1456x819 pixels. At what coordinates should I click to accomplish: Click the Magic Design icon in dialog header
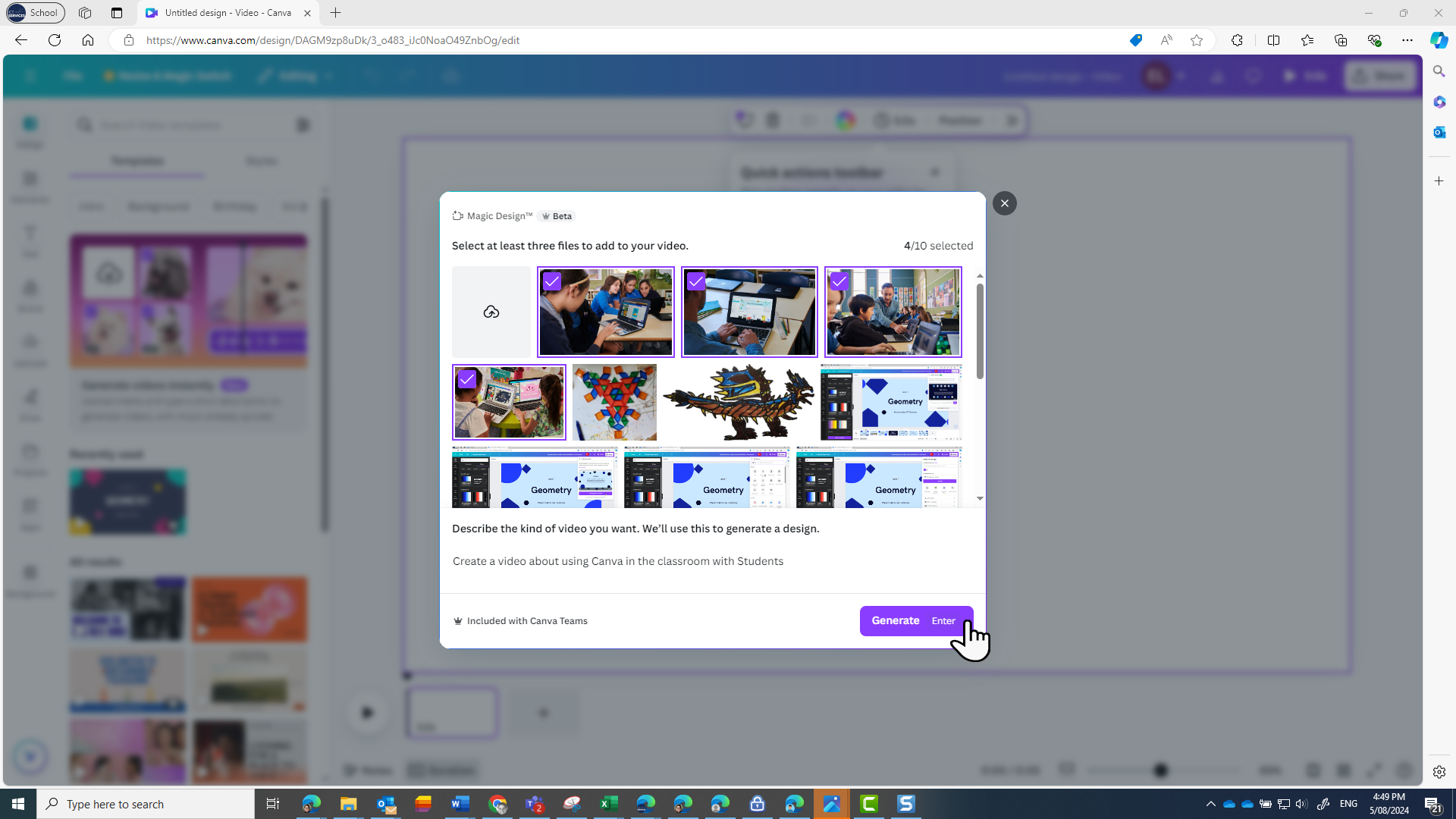point(457,216)
